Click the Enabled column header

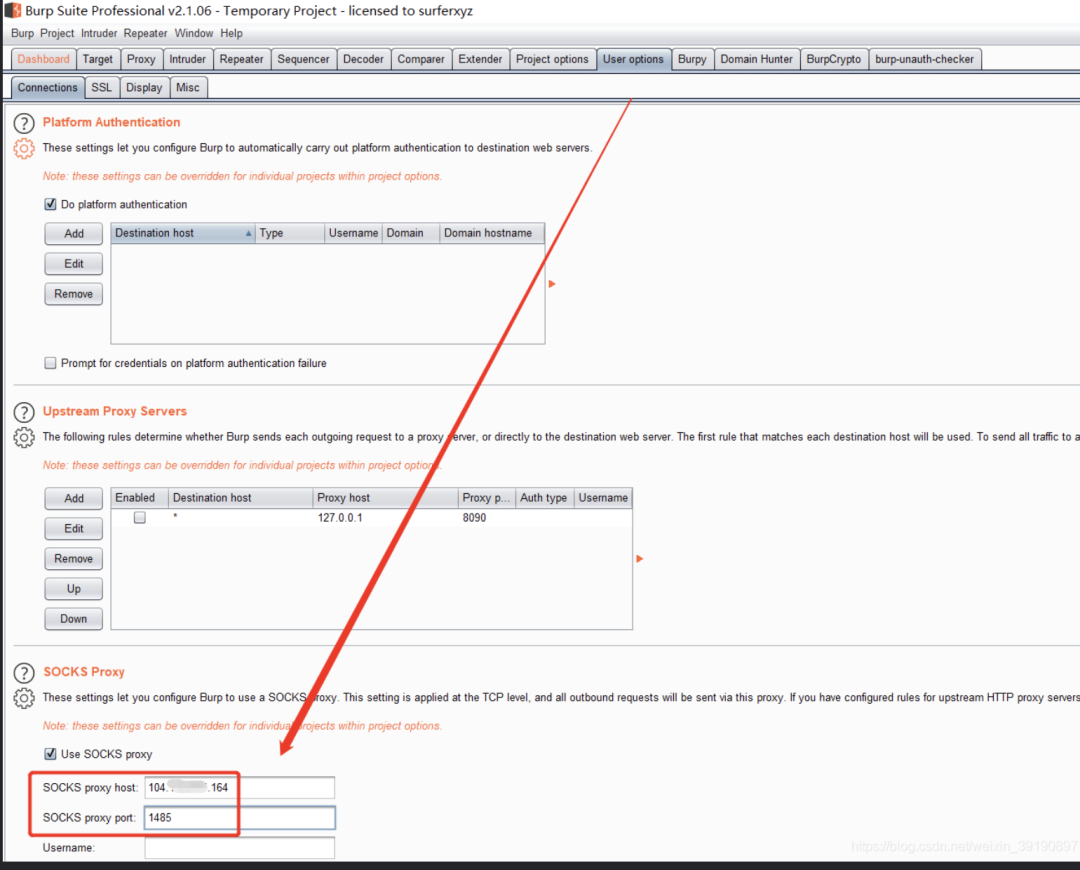(x=140, y=497)
